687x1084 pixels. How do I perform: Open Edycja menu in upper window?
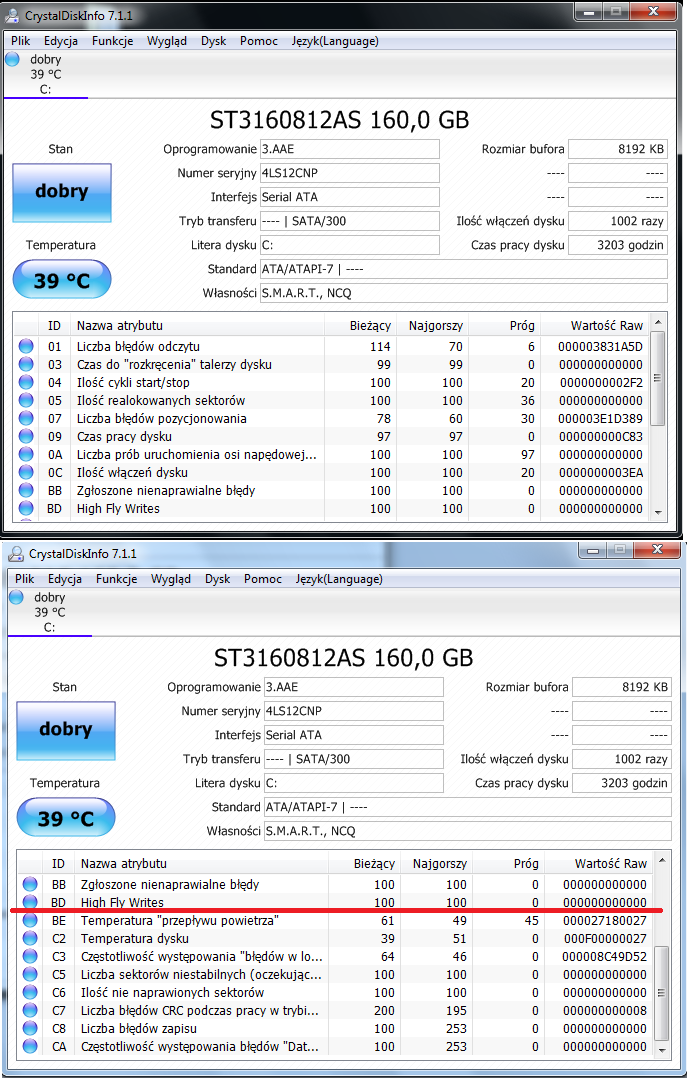(61, 41)
